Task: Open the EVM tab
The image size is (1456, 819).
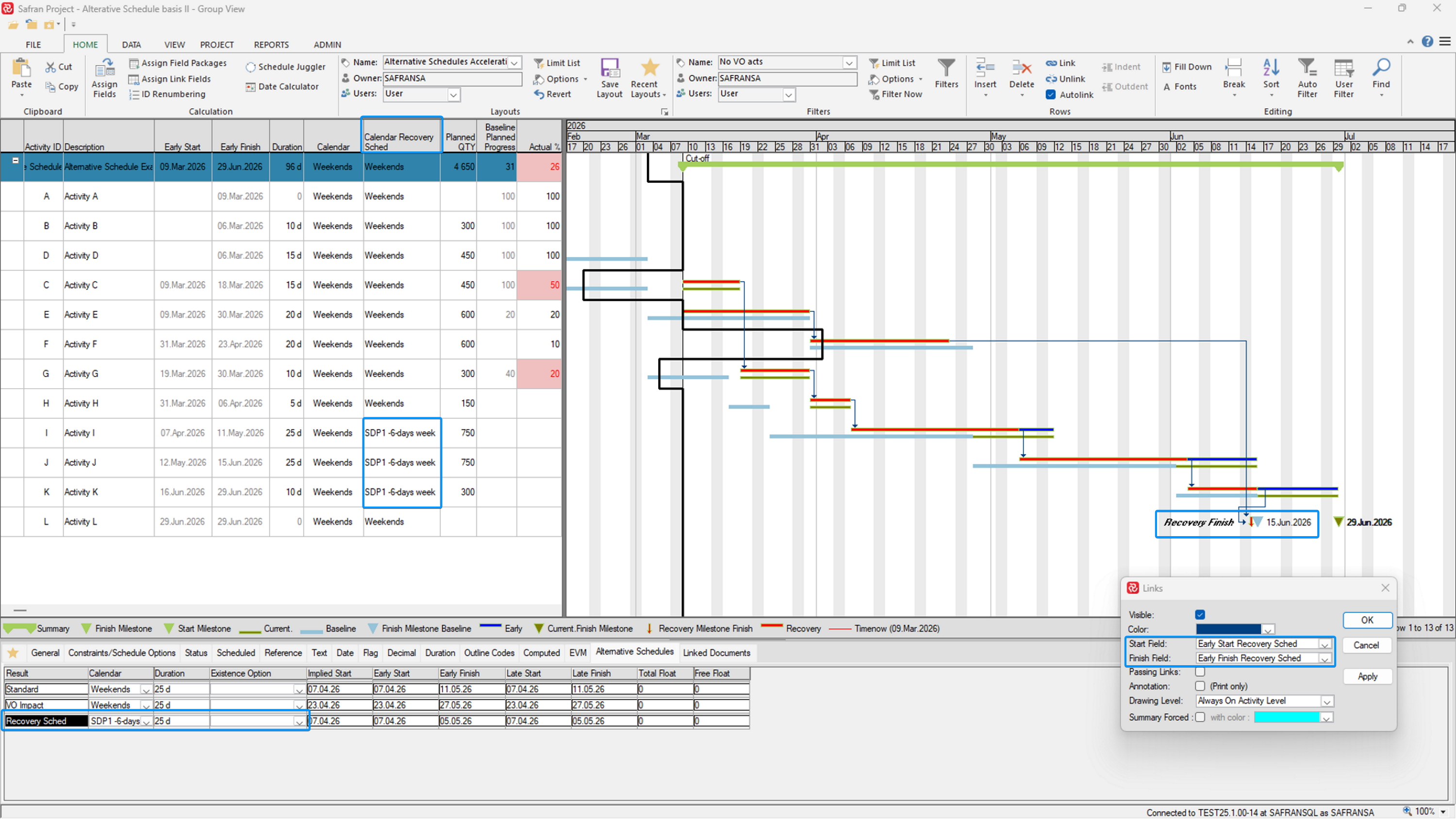Action: click(578, 654)
